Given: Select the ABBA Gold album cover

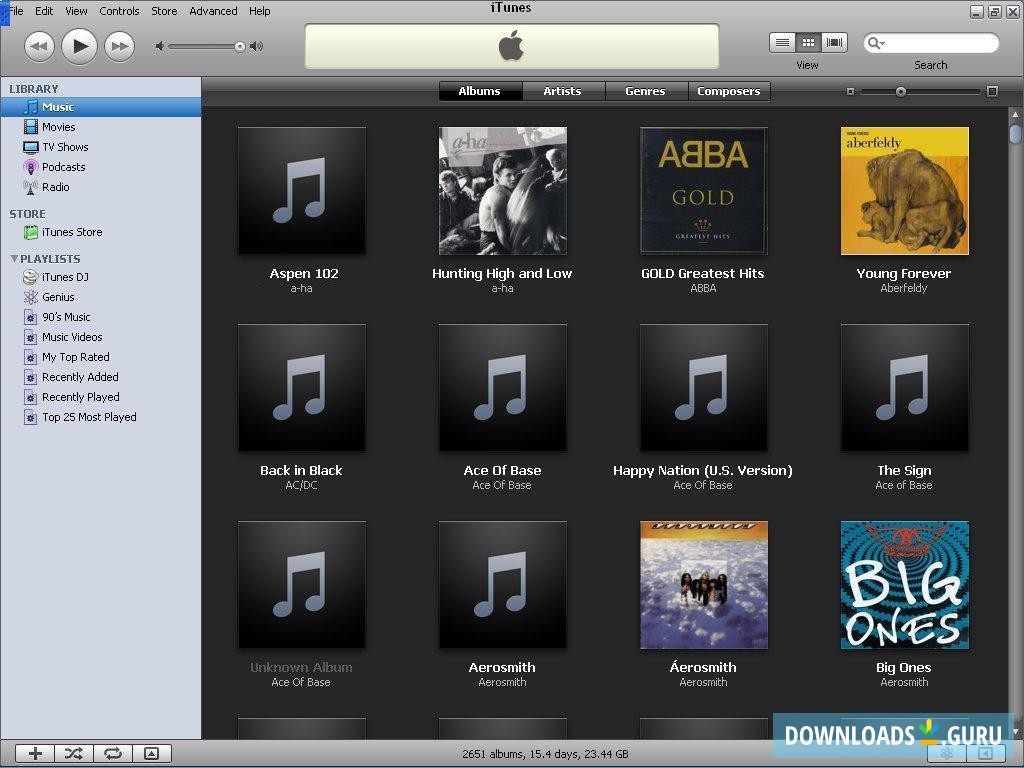Looking at the screenshot, I should (703, 191).
